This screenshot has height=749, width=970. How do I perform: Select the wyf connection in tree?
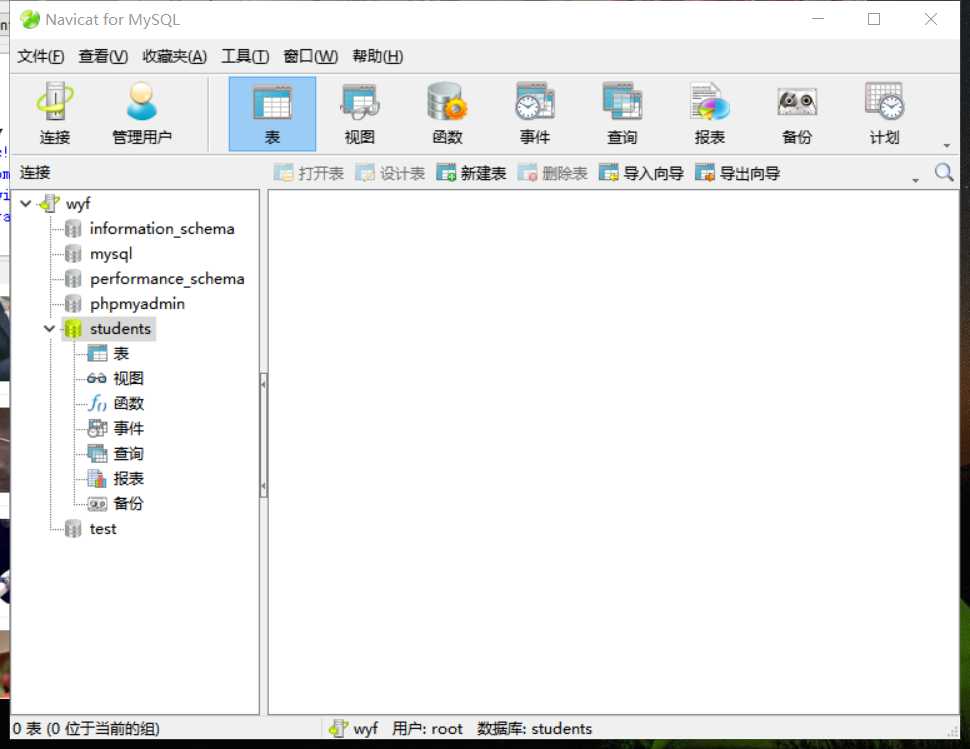click(78, 203)
